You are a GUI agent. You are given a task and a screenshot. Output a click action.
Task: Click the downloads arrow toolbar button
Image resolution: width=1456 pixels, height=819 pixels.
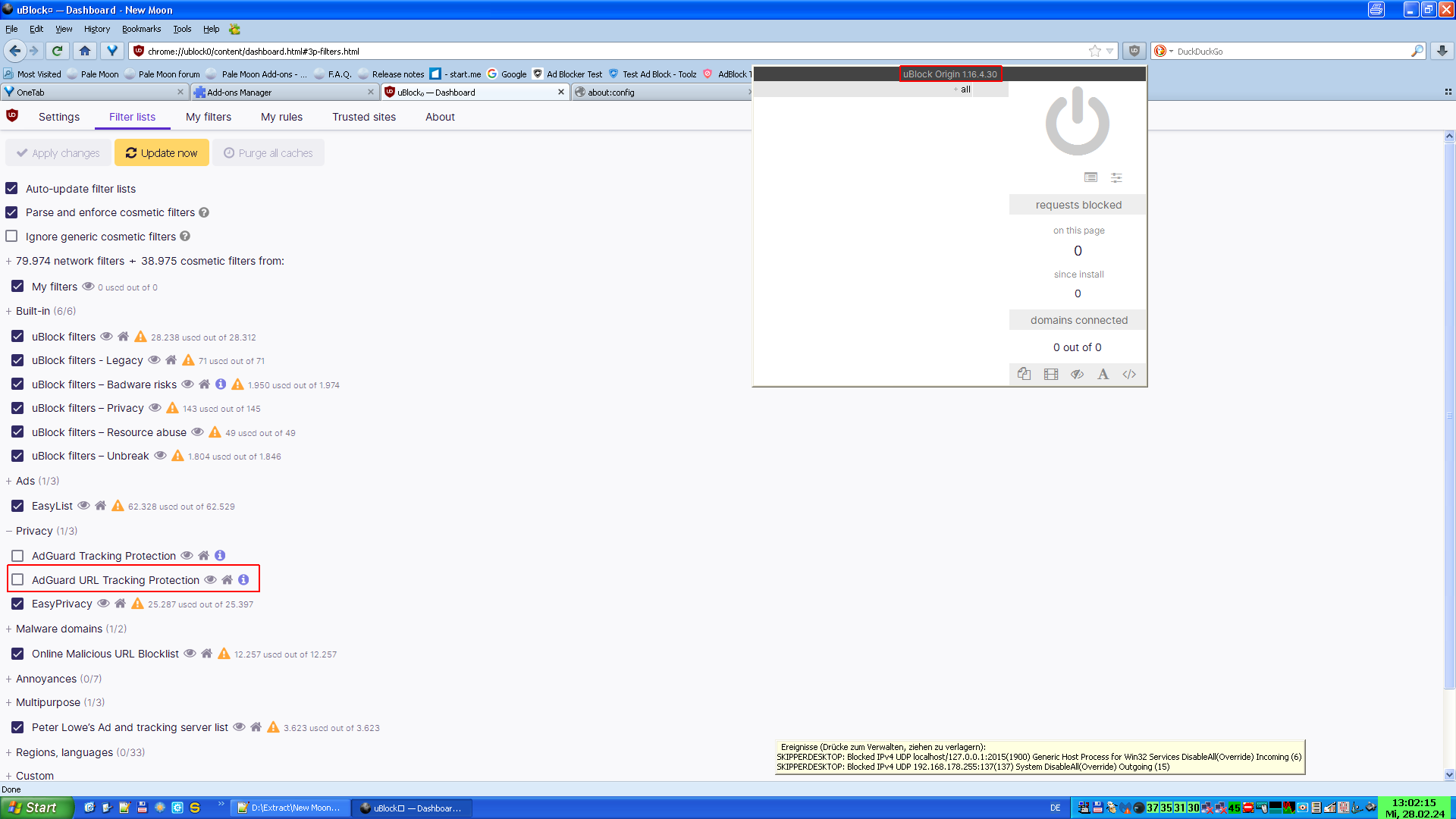point(1442,51)
